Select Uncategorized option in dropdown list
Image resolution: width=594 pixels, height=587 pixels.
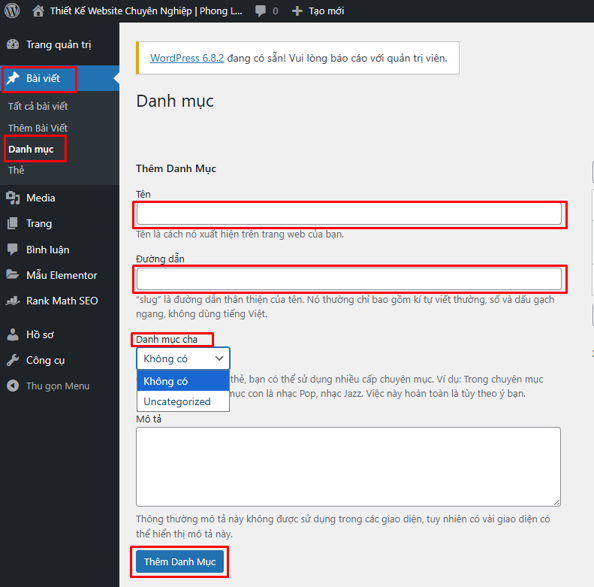pos(183,401)
